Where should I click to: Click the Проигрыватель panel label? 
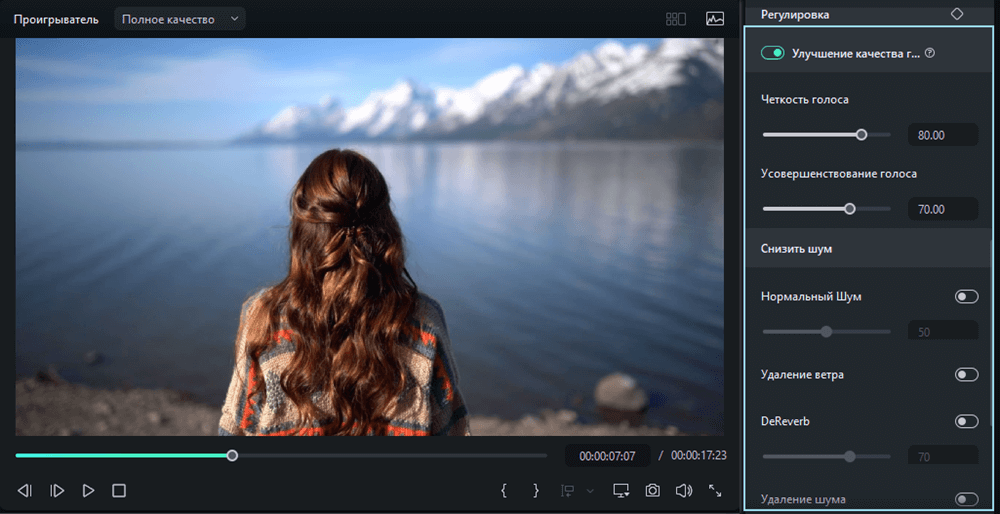click(56, 19)
